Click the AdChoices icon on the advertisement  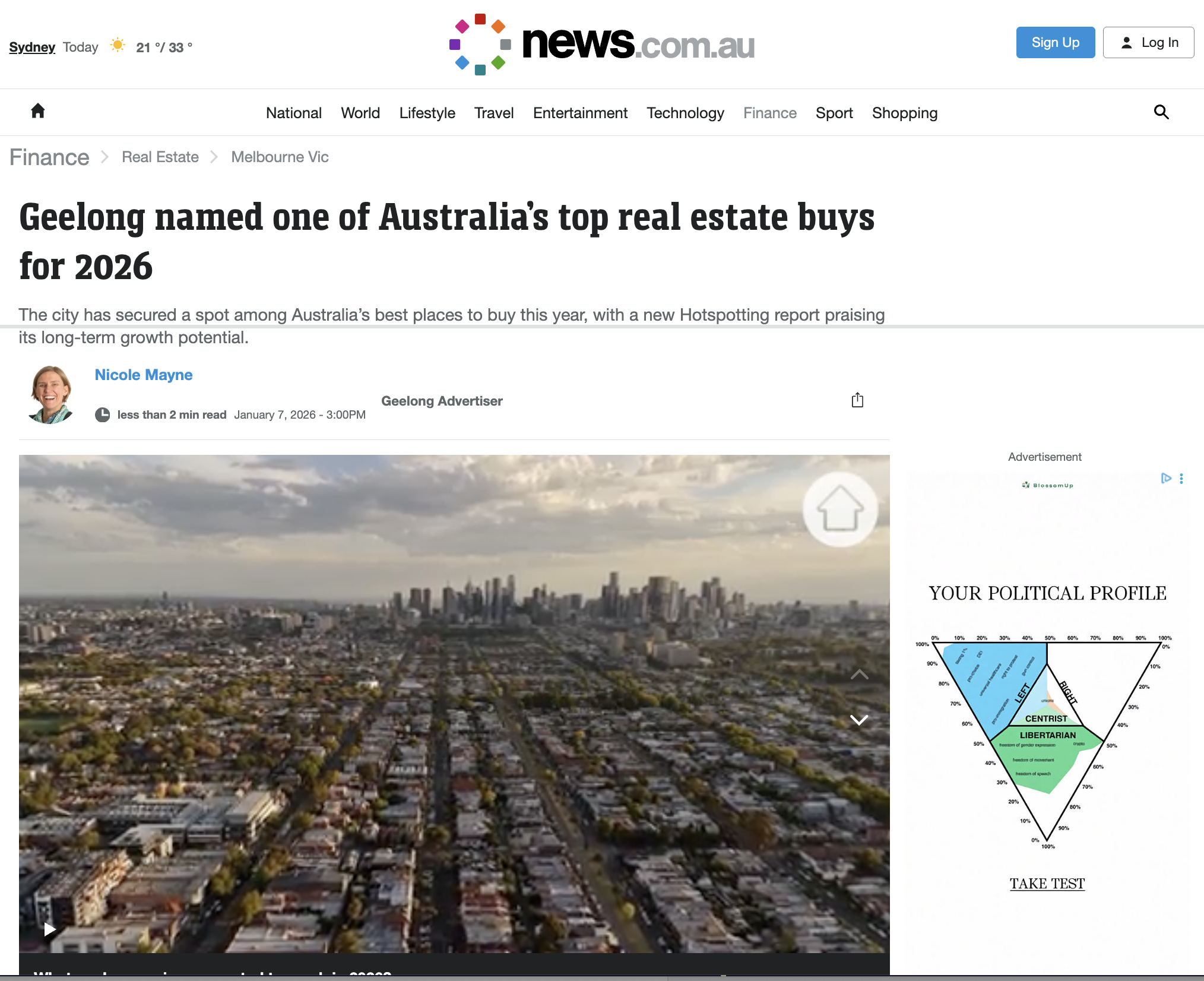click(1166, 479)
